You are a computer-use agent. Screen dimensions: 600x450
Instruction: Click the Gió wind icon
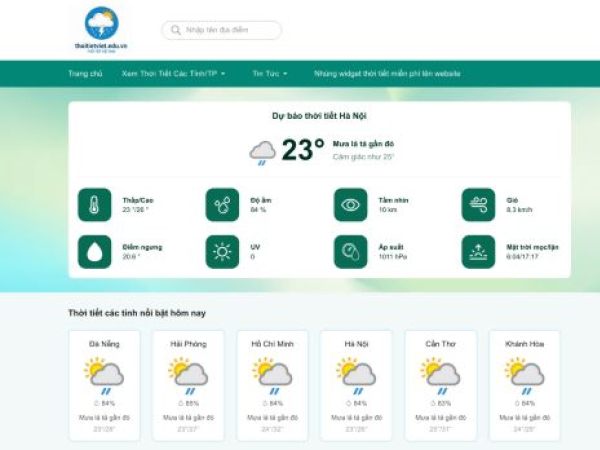pyautogui.click(x=478, y=205)
